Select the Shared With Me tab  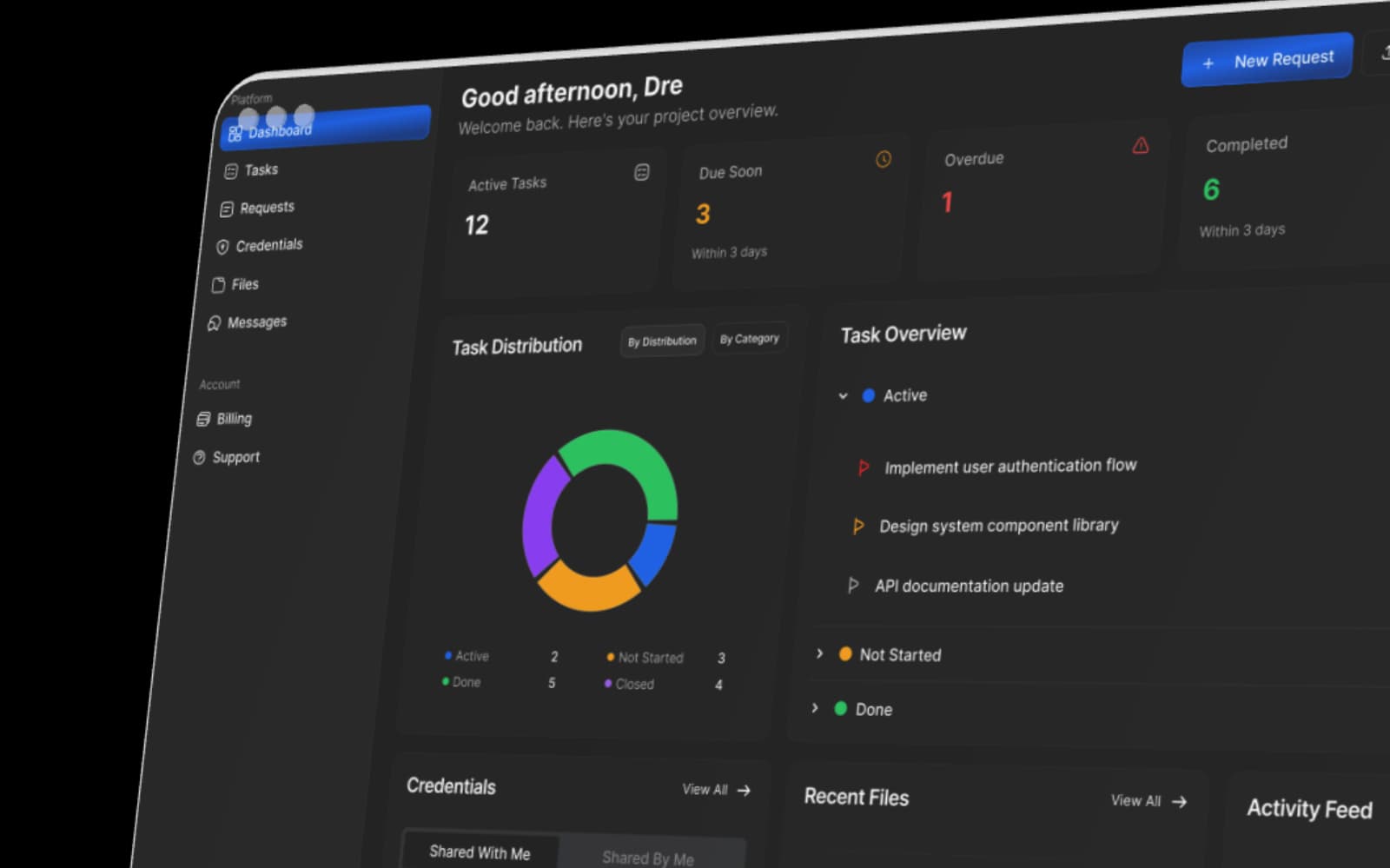[x=480, y=852]
